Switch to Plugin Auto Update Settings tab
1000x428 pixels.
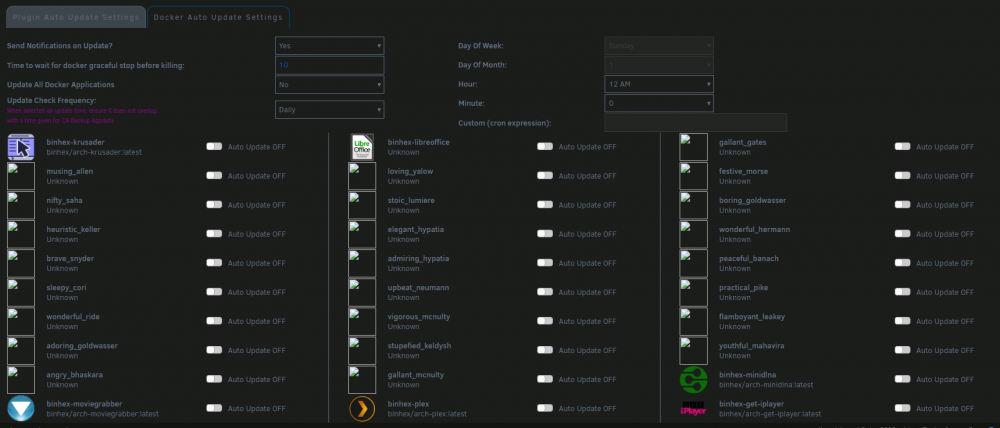[x=76, y=17]
